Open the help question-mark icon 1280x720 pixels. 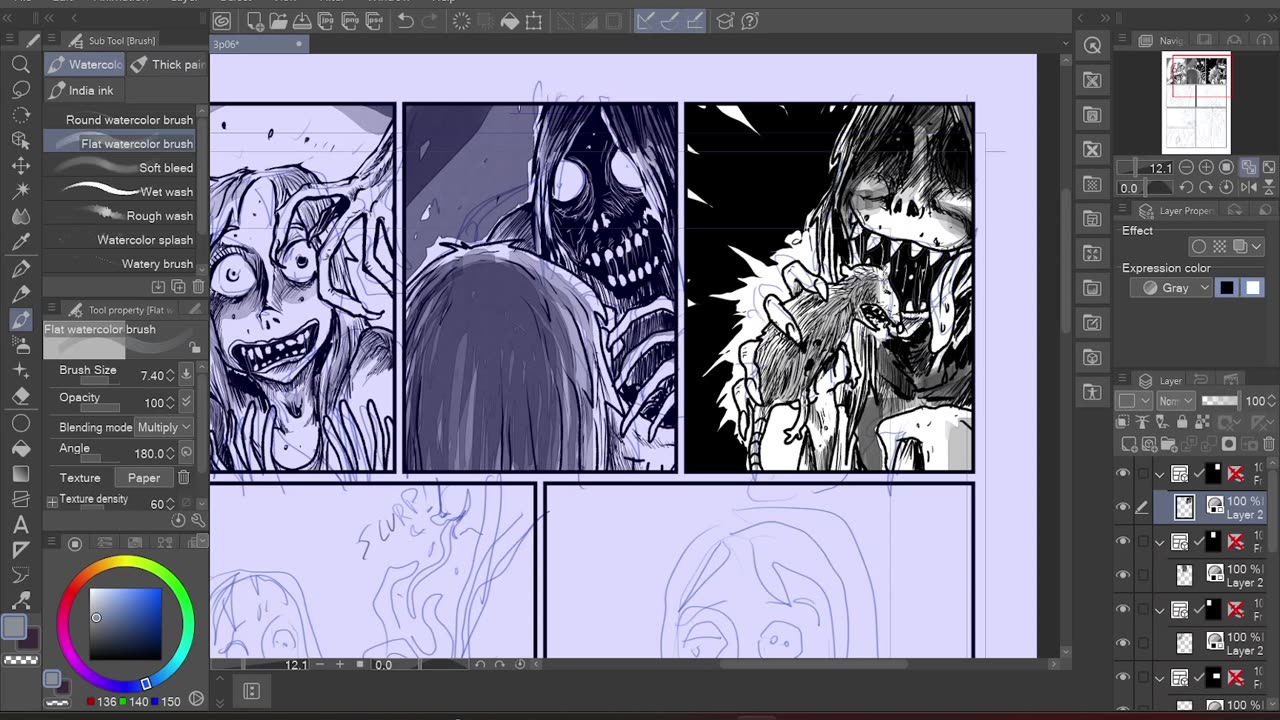pyautogui.click(x=750, y=21)
